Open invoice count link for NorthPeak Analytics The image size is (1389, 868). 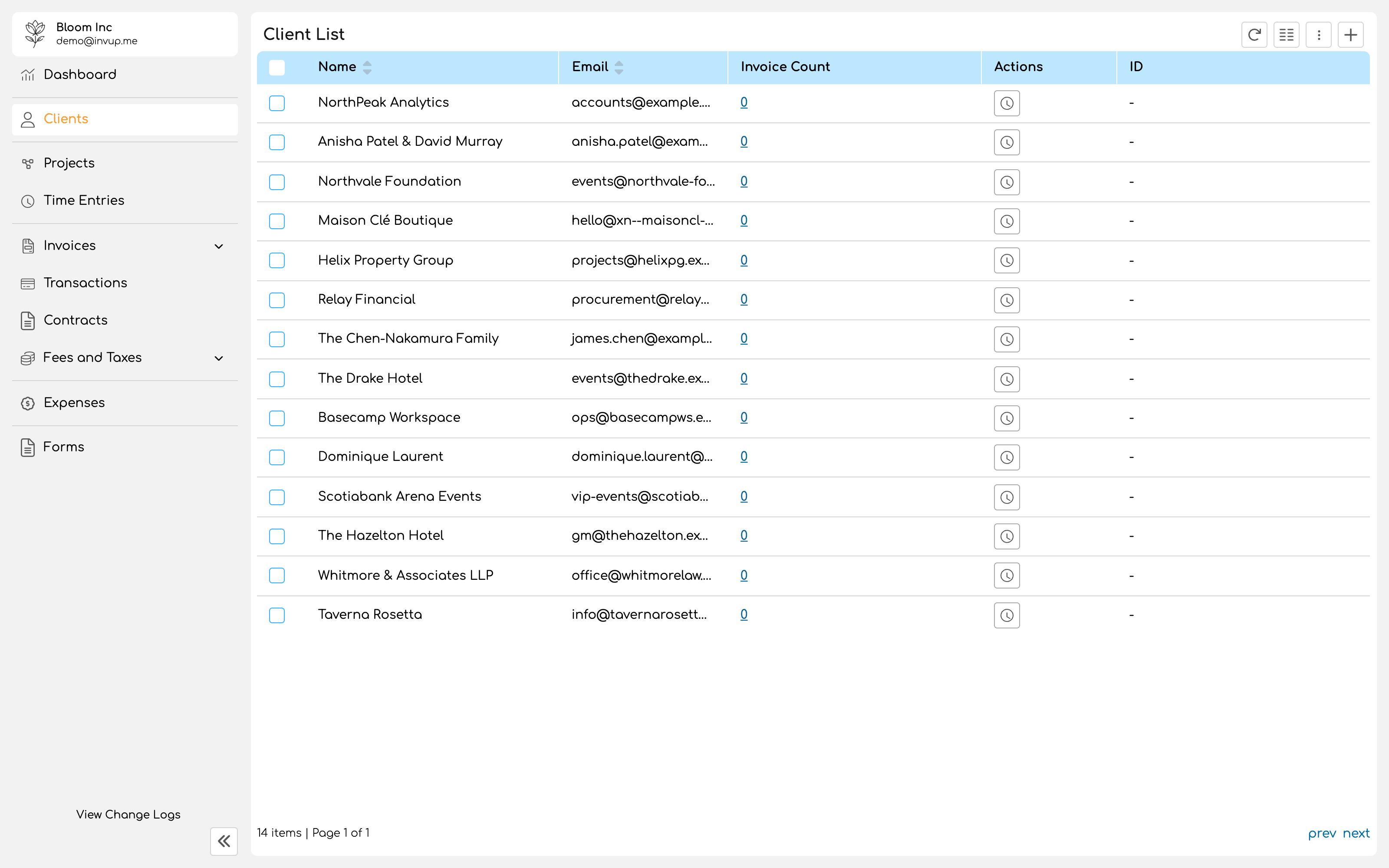744,102
